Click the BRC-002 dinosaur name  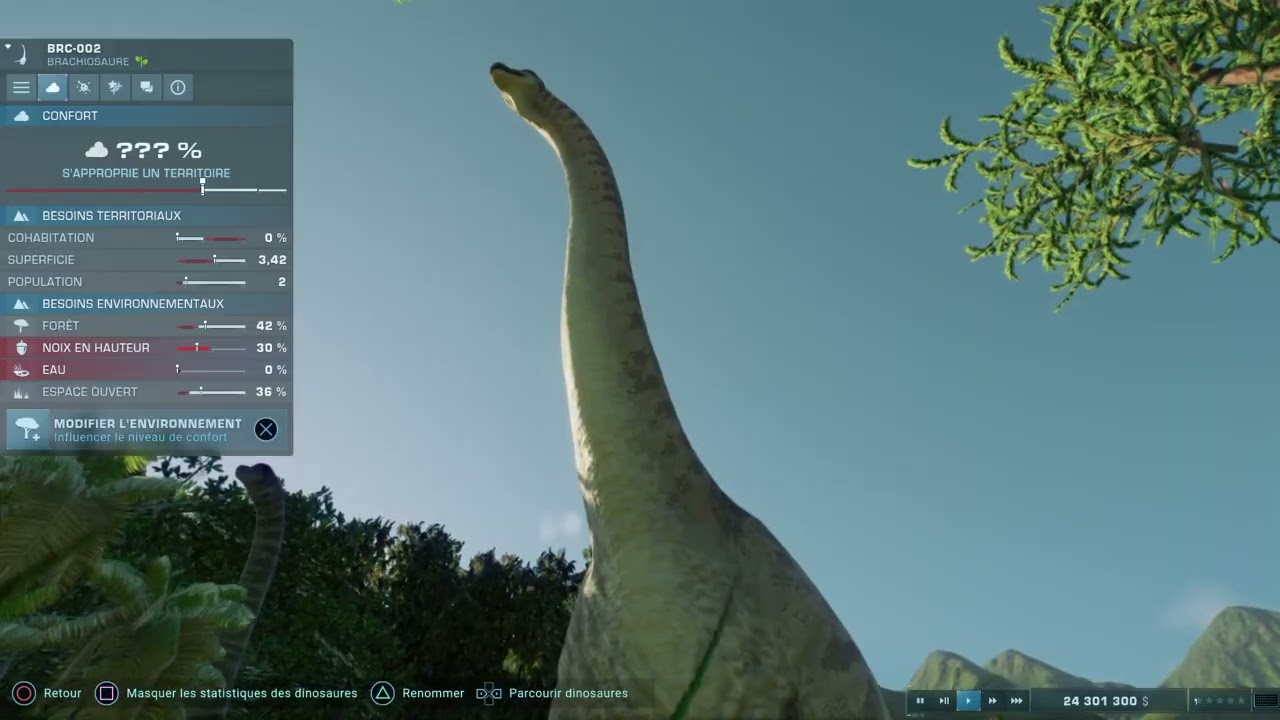pos(74,48)
